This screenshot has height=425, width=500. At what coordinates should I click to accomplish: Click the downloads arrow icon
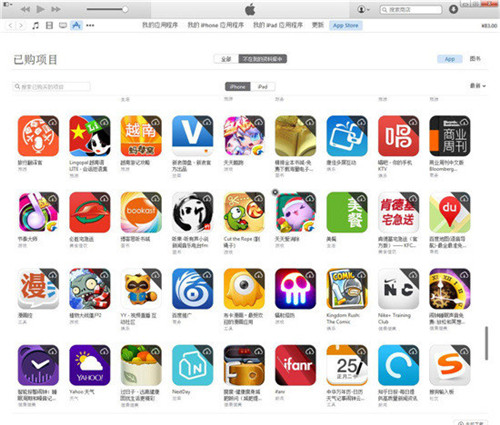(x=453, y=9)
